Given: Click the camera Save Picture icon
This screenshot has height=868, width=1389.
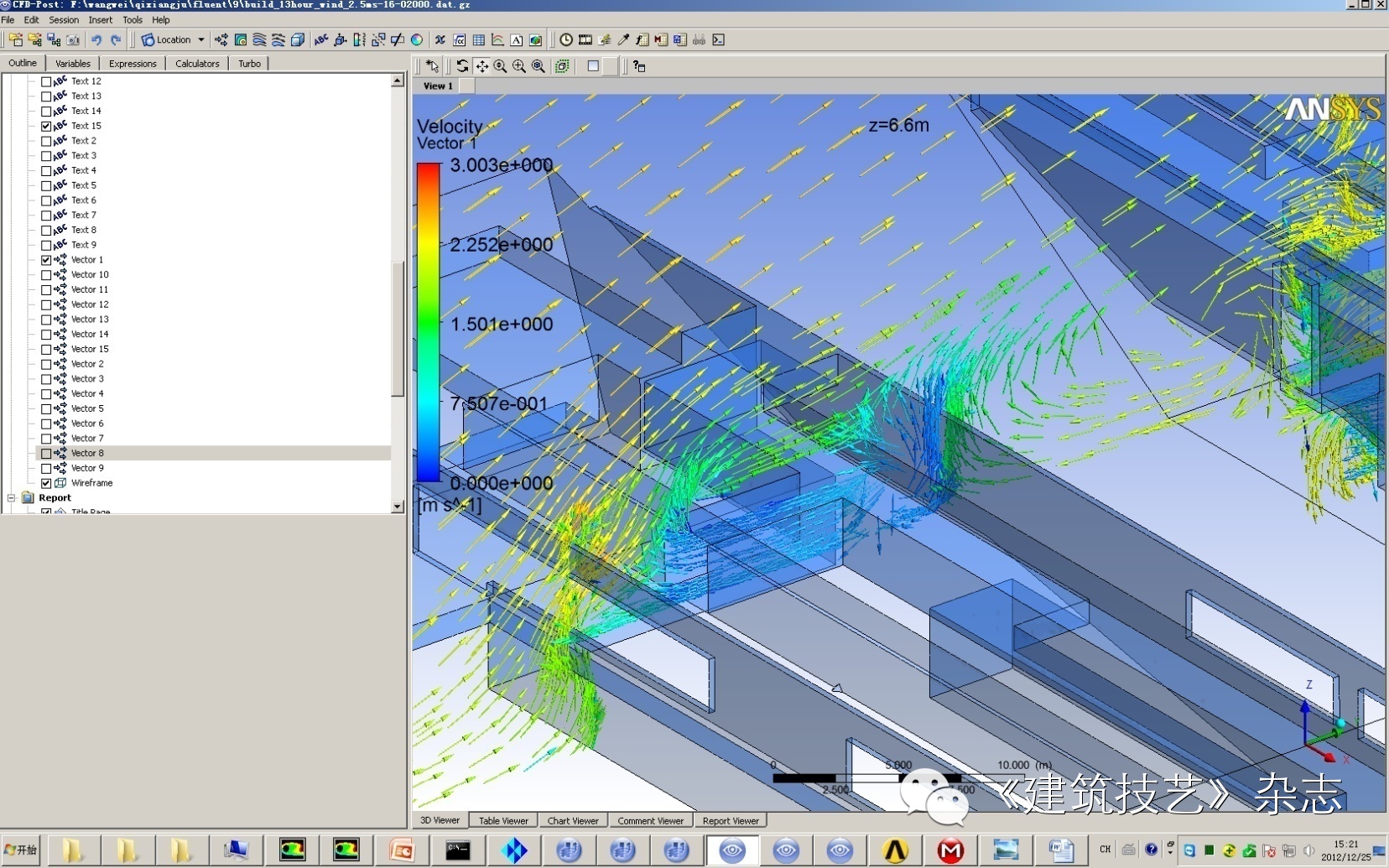Looking at the screenshot, I should (x=73, y=39).
